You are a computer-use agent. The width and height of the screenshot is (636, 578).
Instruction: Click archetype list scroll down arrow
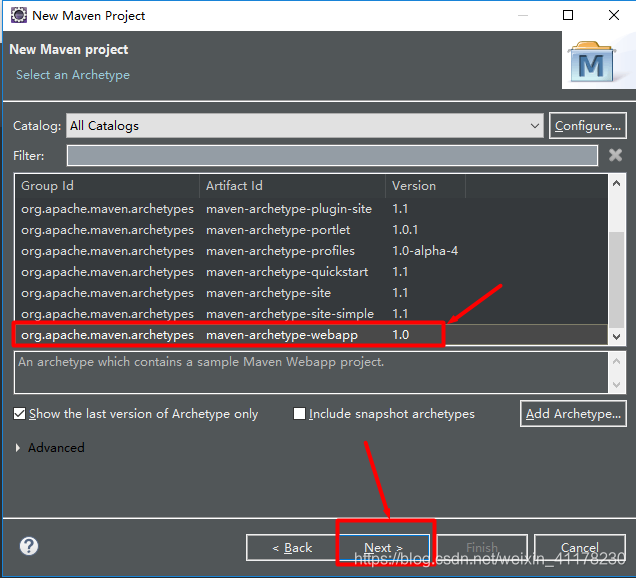tap(617, 337)
